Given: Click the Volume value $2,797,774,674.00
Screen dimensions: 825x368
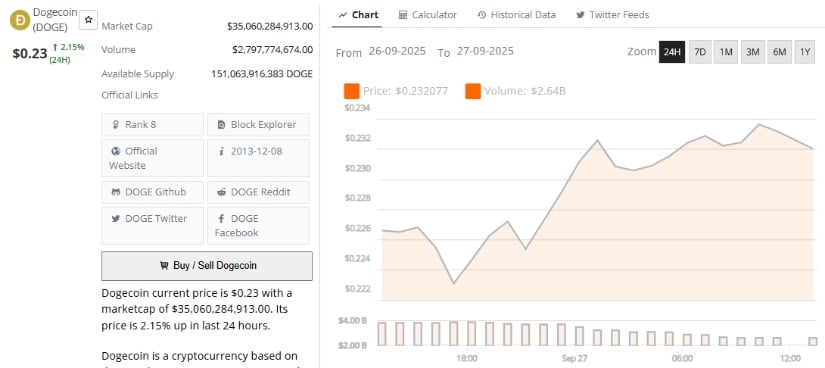Looking at the screenshot, I should click(273, 49).
